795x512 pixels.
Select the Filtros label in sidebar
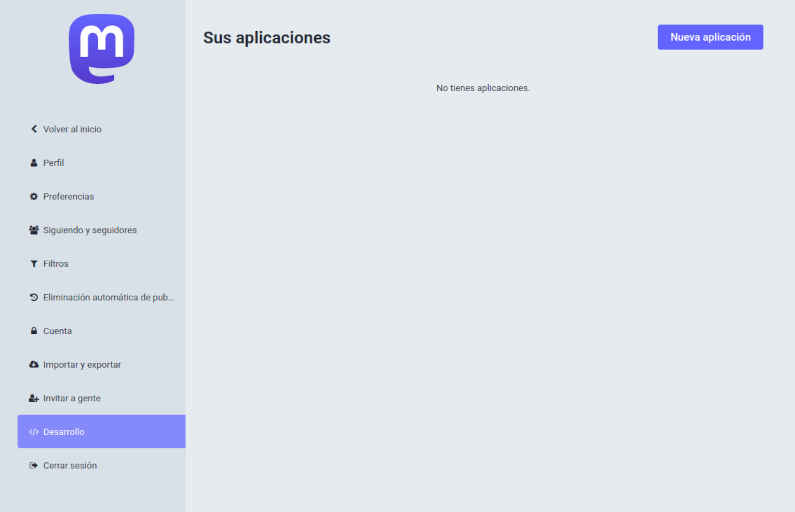56,264
